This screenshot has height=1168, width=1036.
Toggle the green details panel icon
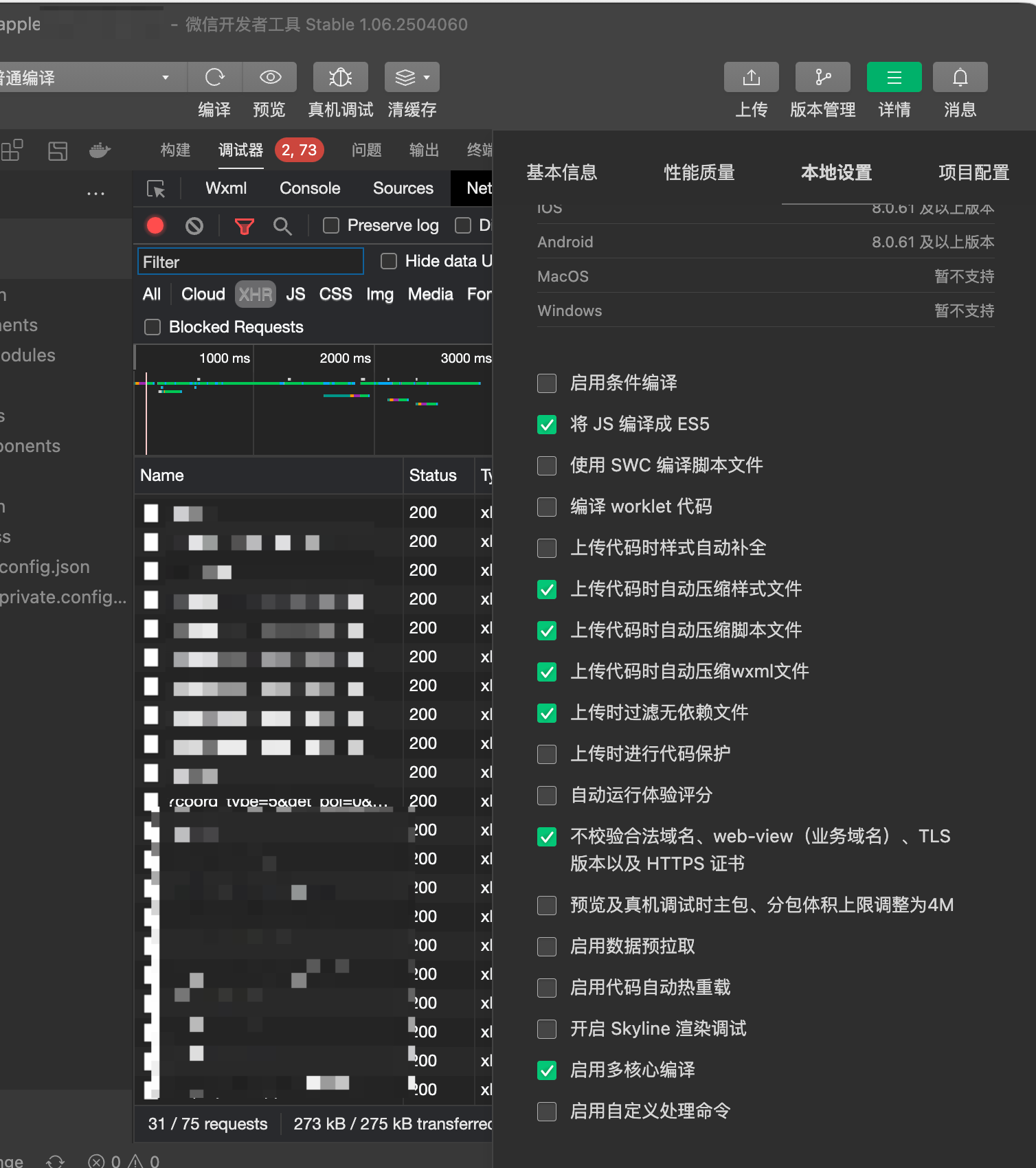point(894,77)
